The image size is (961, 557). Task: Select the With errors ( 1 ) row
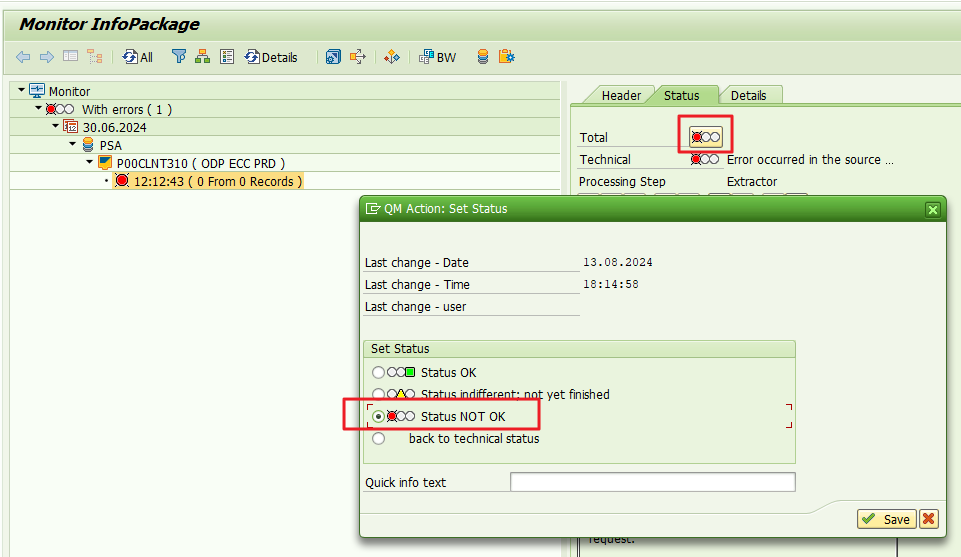pyautogui.click(x=127, y=109)
